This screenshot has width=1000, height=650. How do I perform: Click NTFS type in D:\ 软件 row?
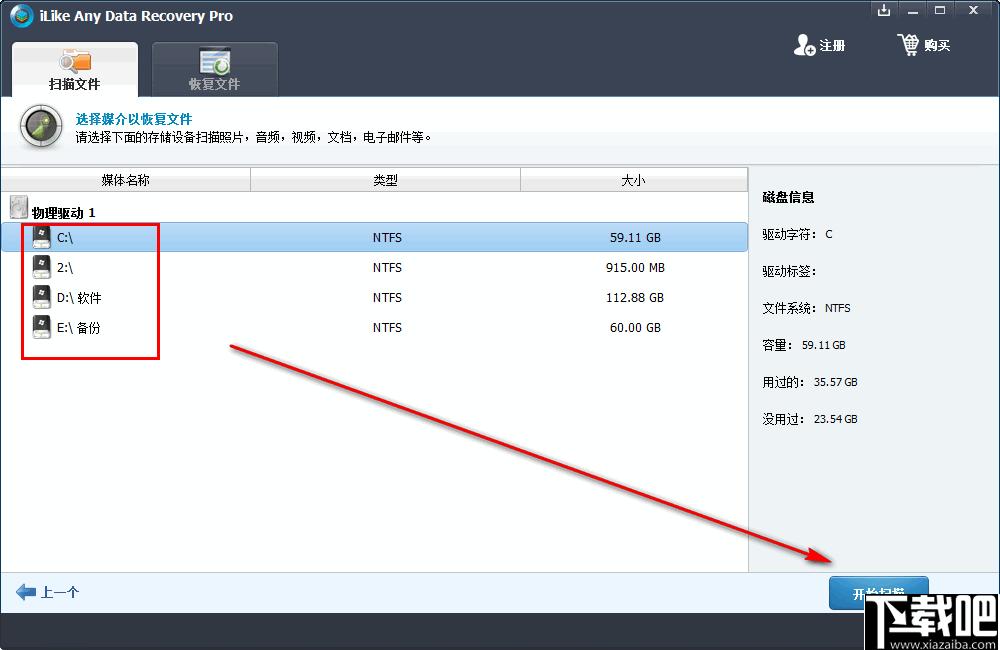[x=387, y=297]
